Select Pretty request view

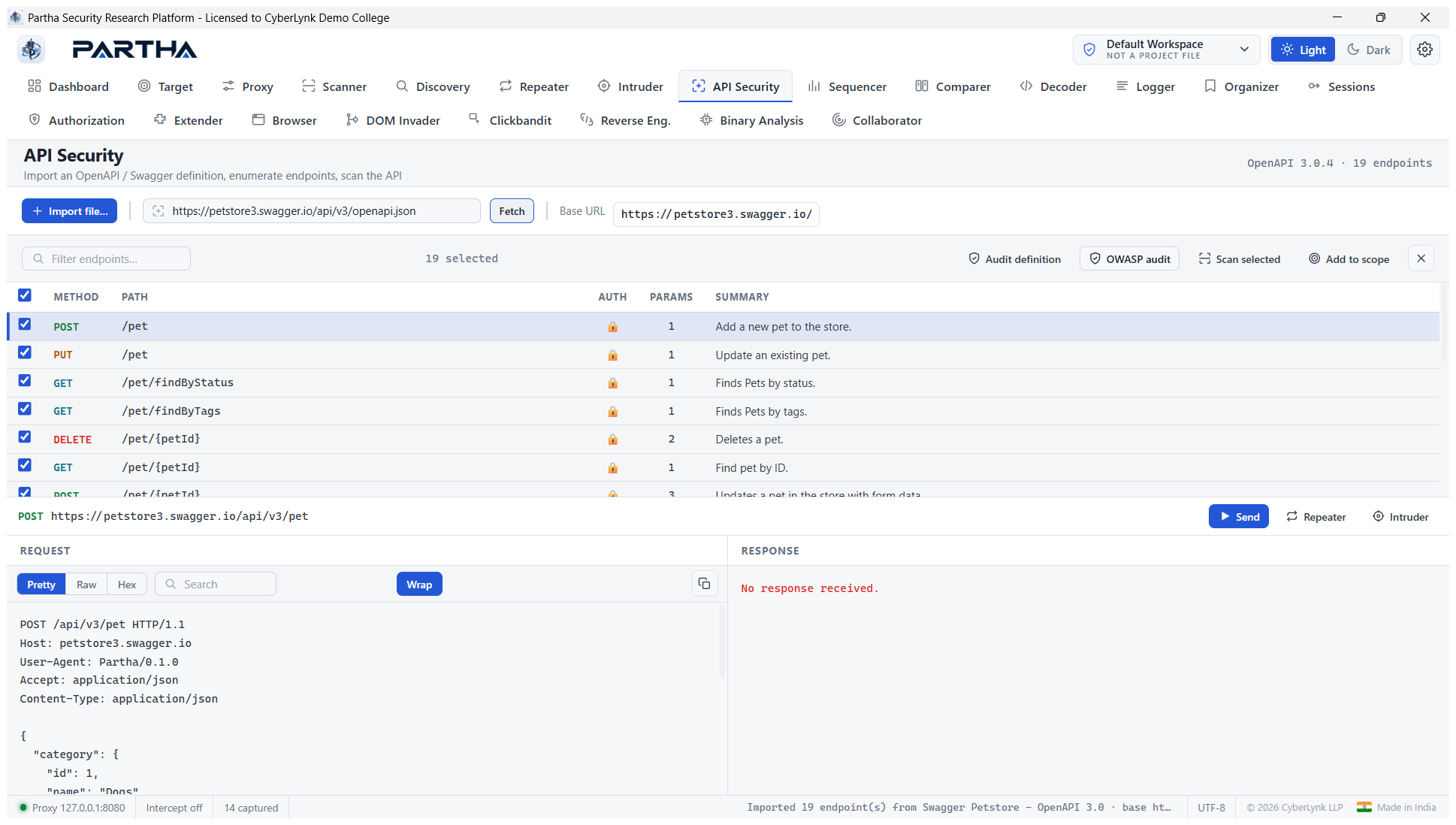[x=41, y=584]
